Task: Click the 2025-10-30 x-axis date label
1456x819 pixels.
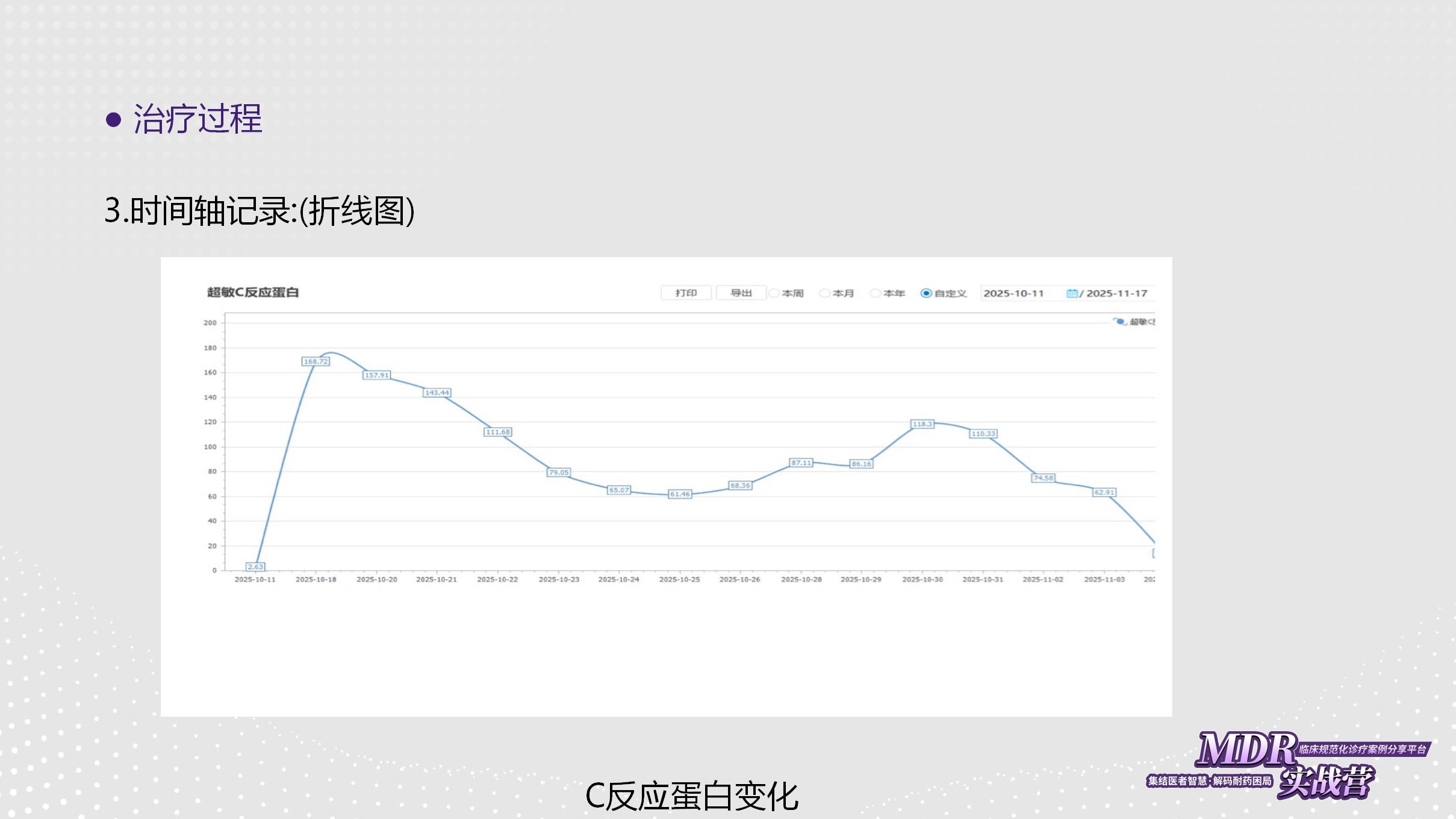Action: point(922,579)
